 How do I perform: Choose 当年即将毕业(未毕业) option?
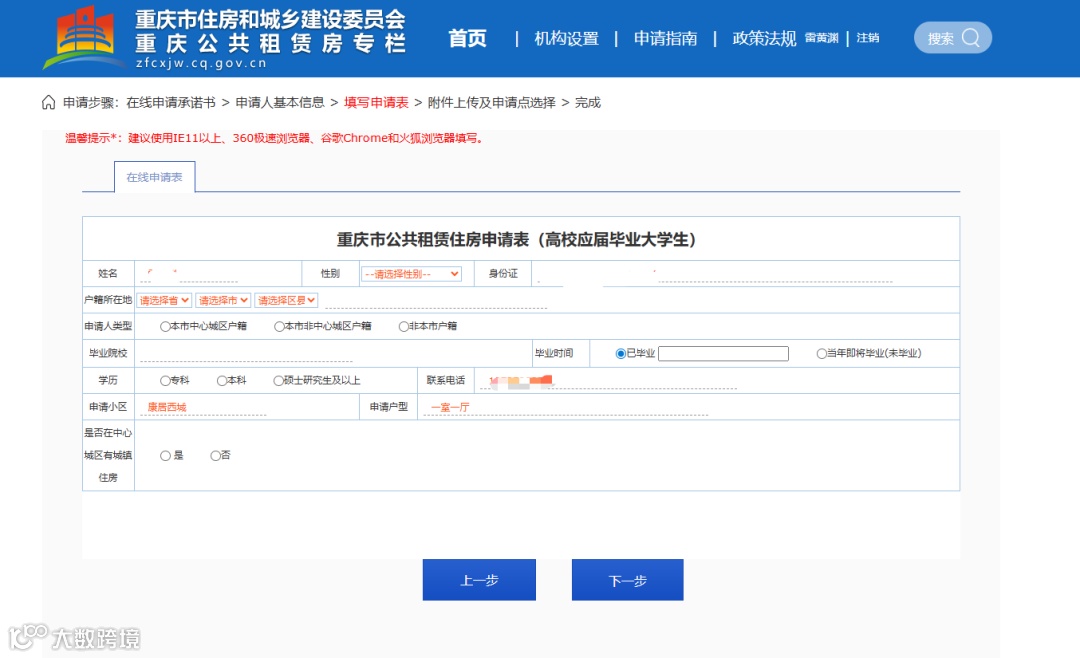pyautogui.click(x=822, y=353)
